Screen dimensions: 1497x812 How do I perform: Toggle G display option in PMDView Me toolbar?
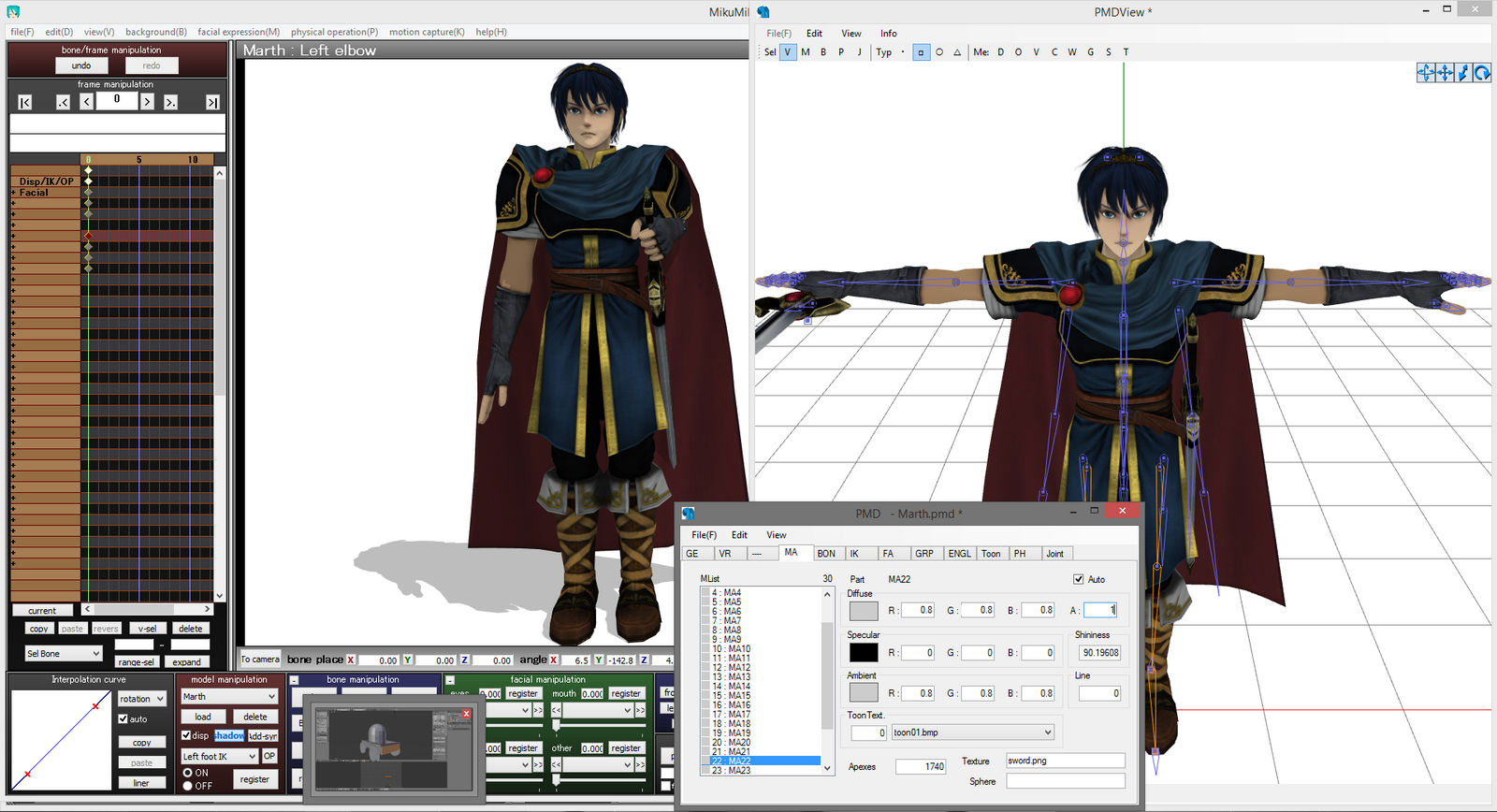(1090, 52)
